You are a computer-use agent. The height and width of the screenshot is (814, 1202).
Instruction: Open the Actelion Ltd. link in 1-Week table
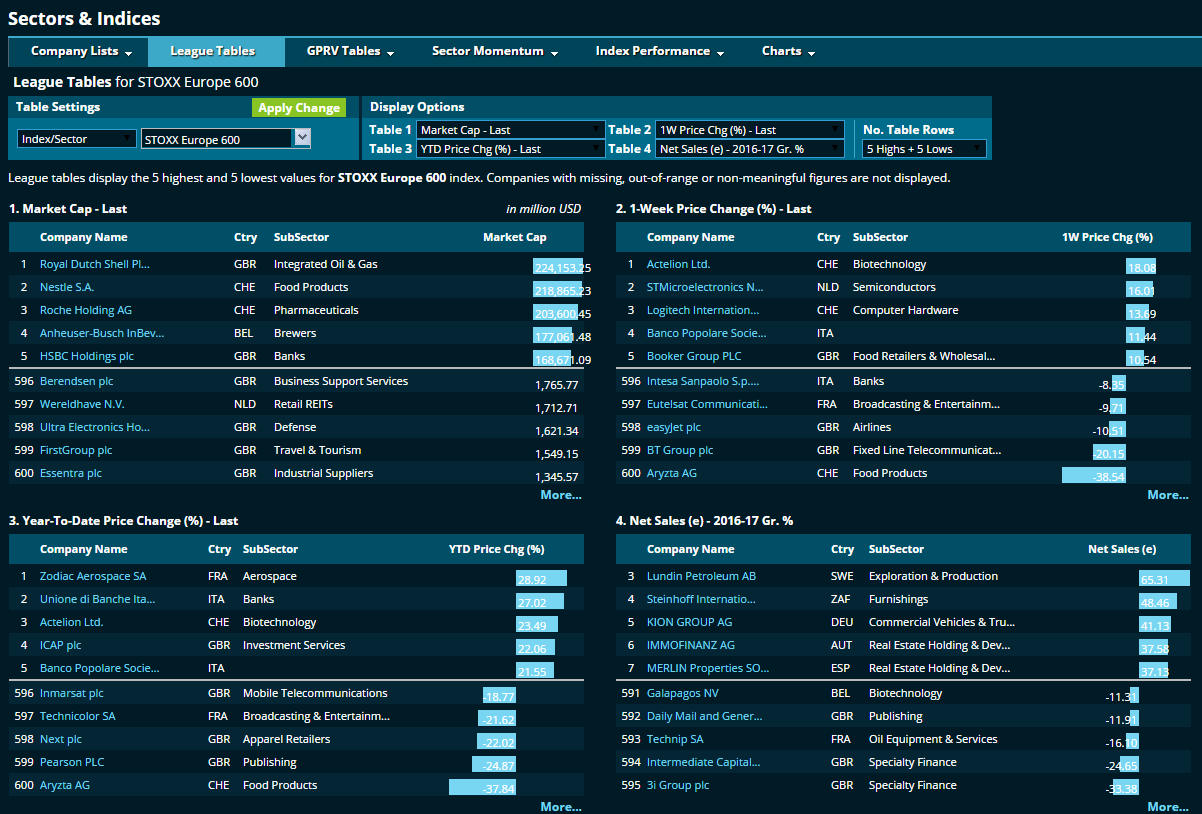click(678, 265)
